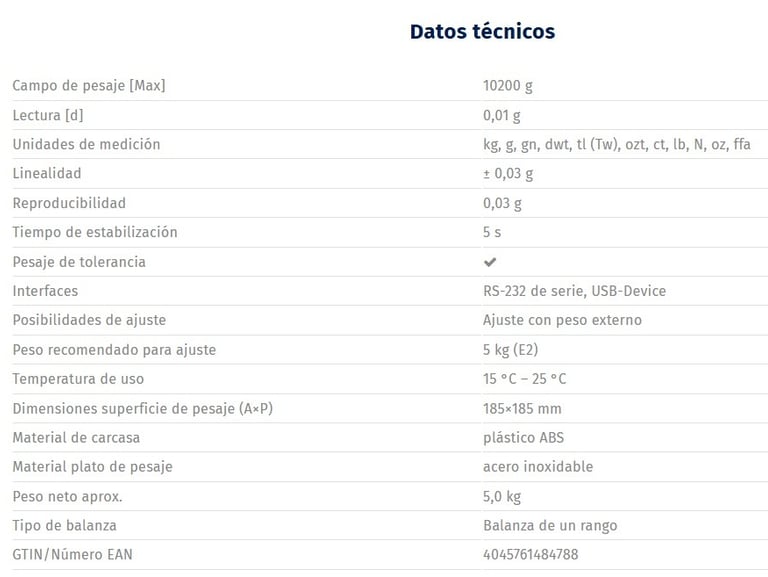Click the measurement units list starting with kg, g, gn
Viewport: 768px width, 577px height.
[616, 144]
